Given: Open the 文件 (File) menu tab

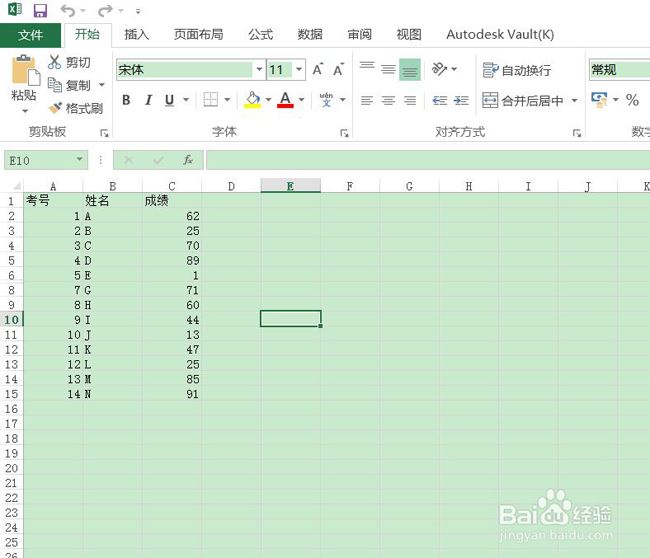Looking at the screenshot, I should coord(31,34).
